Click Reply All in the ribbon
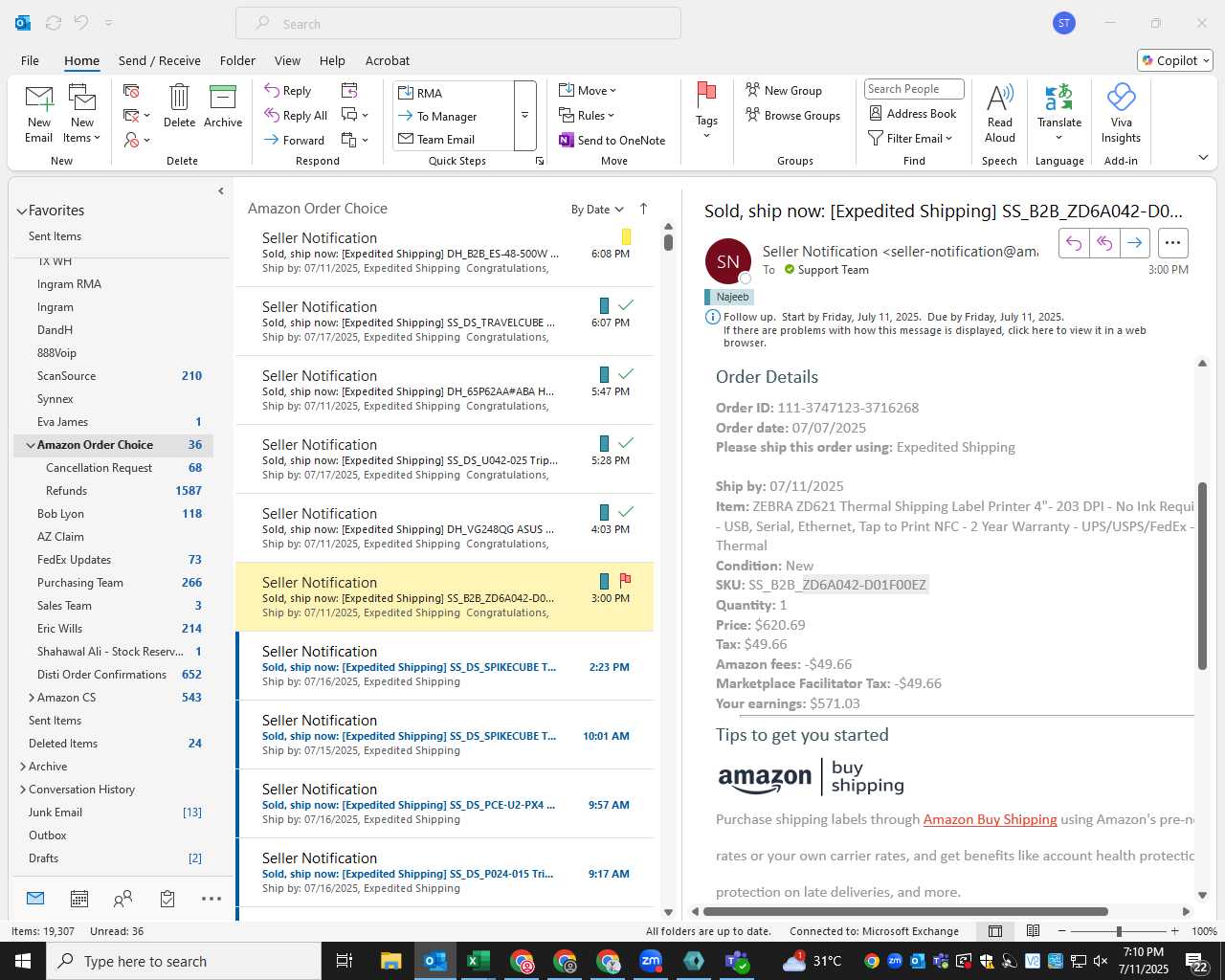This screenshot has width=1225, height=980. 296,115
